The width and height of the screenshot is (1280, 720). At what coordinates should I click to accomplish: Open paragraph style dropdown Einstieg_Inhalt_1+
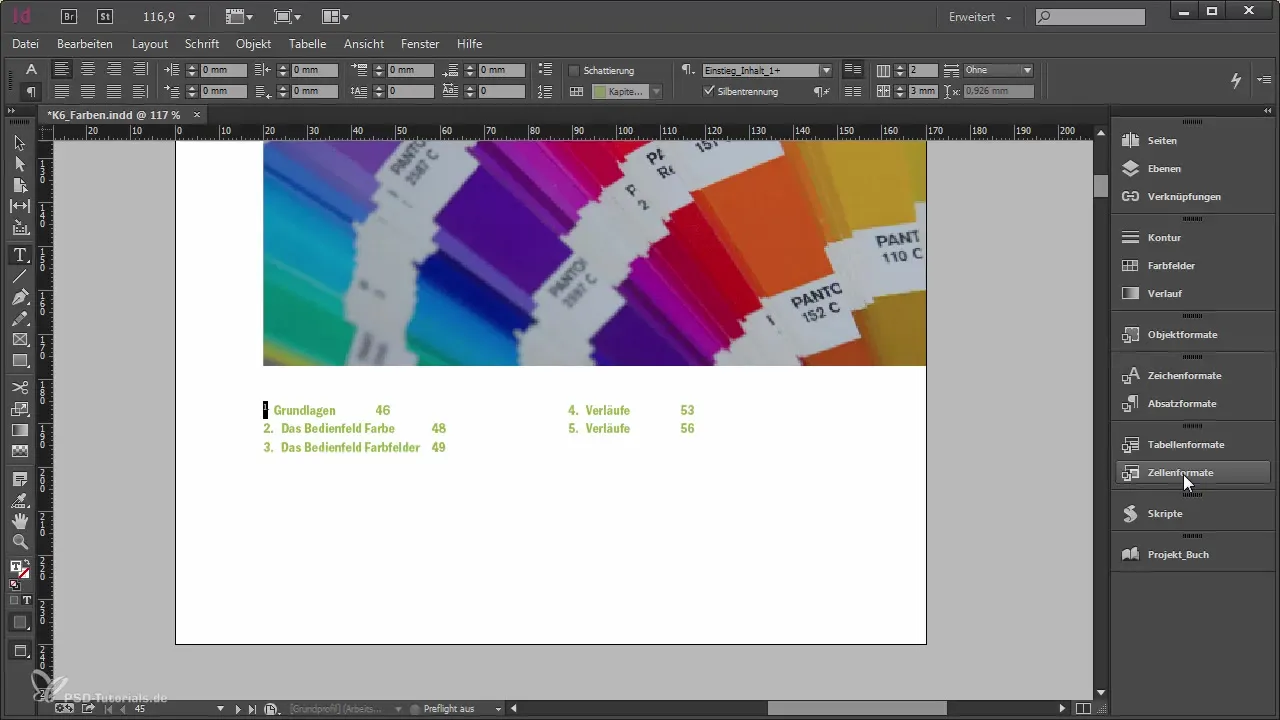tap(826, 70)
